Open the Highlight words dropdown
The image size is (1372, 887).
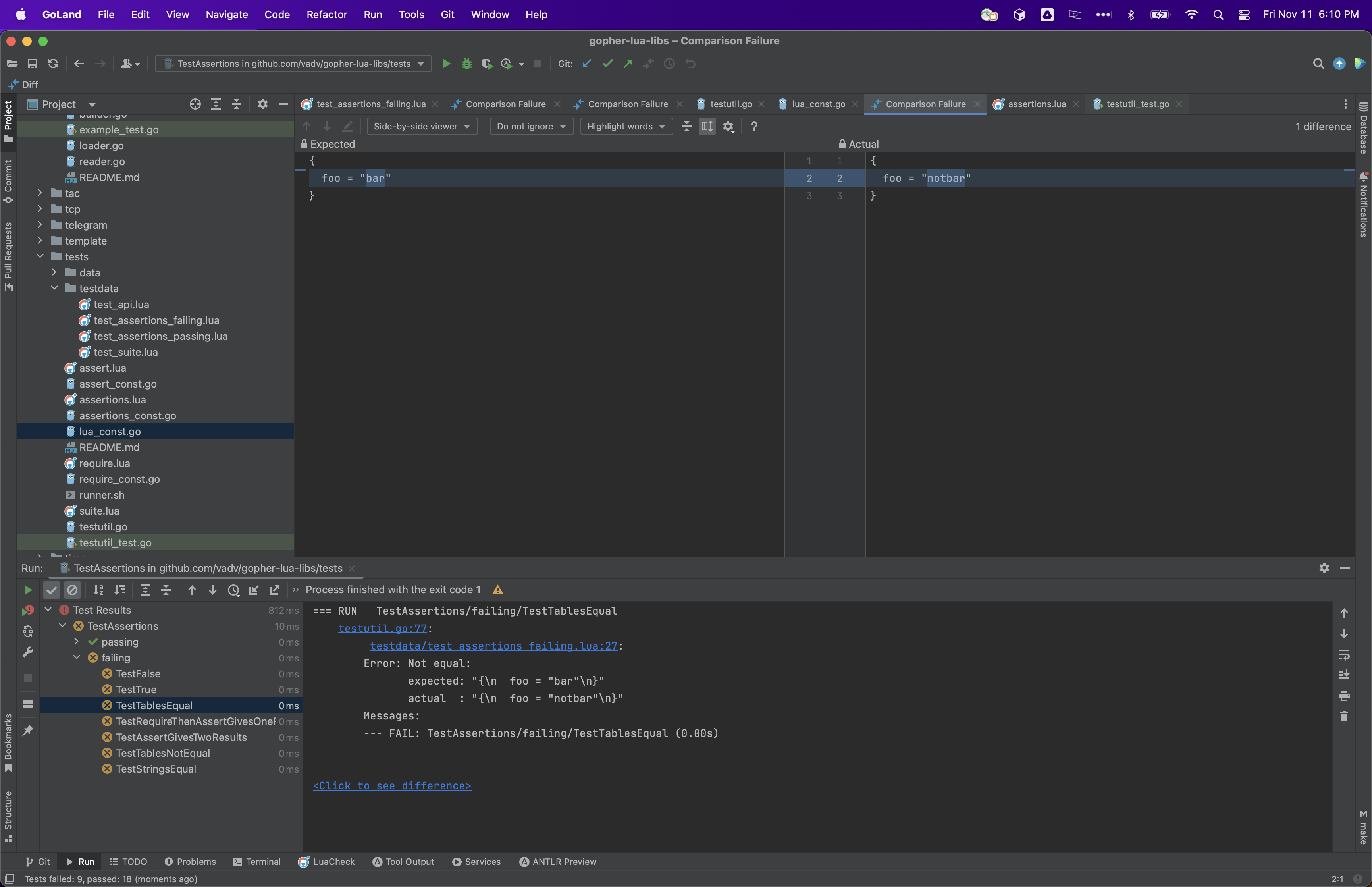coord(626,127)
